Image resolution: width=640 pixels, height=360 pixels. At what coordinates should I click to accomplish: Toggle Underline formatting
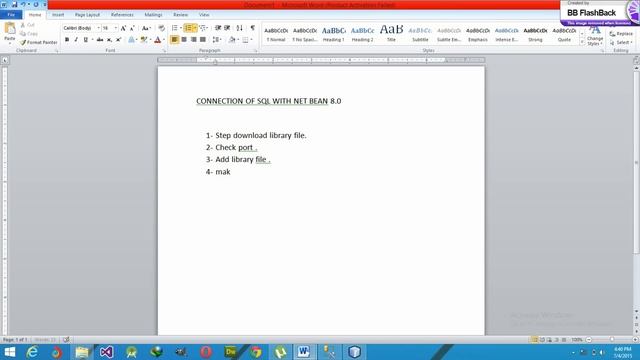[85, 40]
